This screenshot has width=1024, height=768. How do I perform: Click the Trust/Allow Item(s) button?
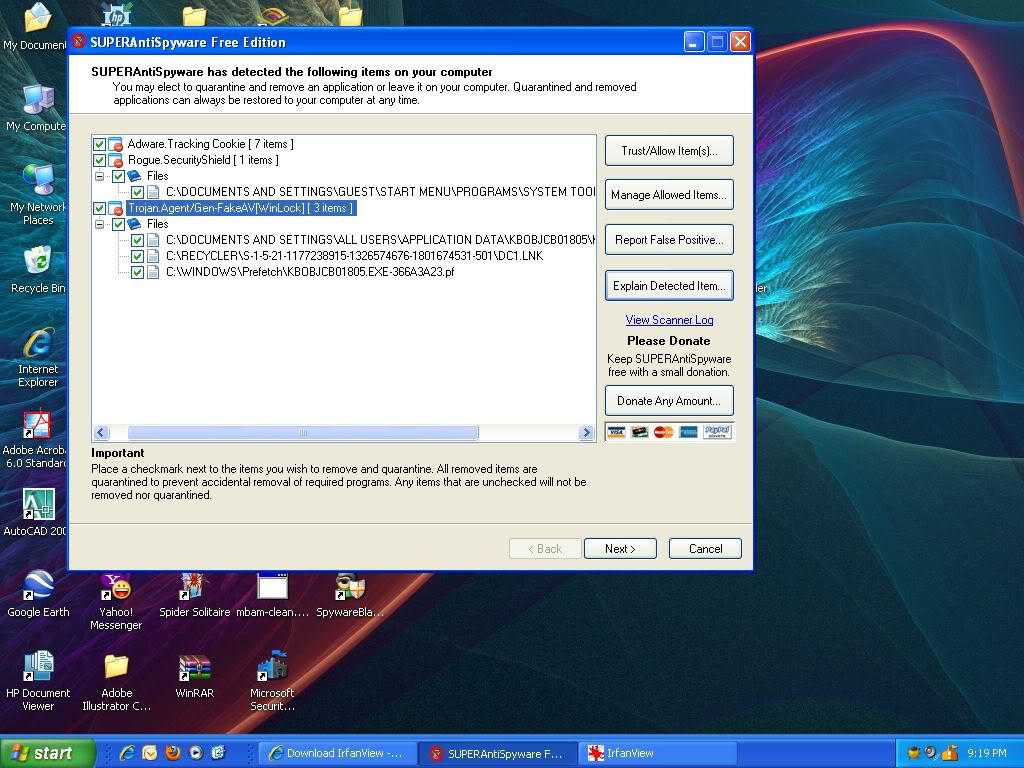click(669, 151)
